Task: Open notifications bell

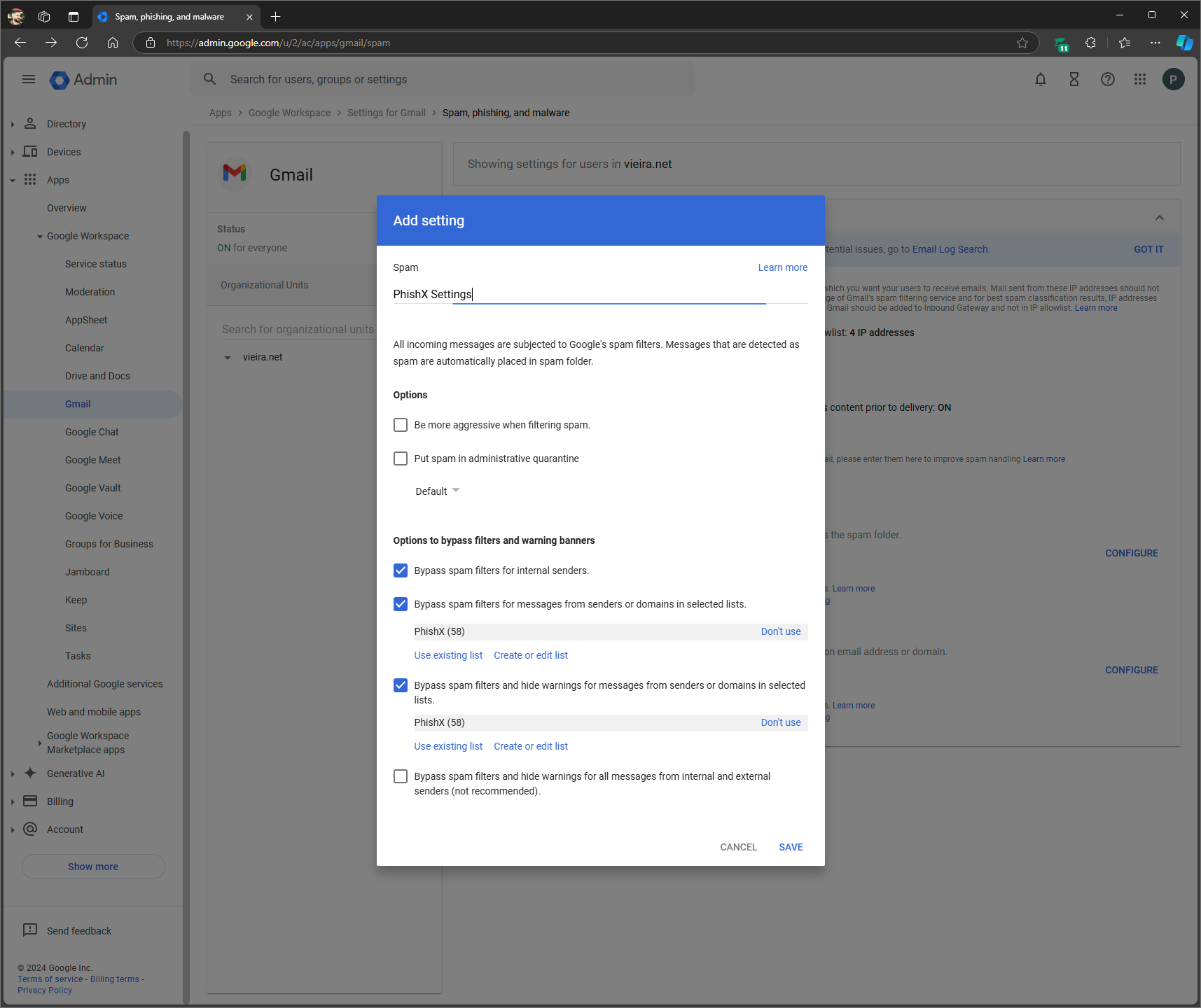Action: pos(1041,79)
